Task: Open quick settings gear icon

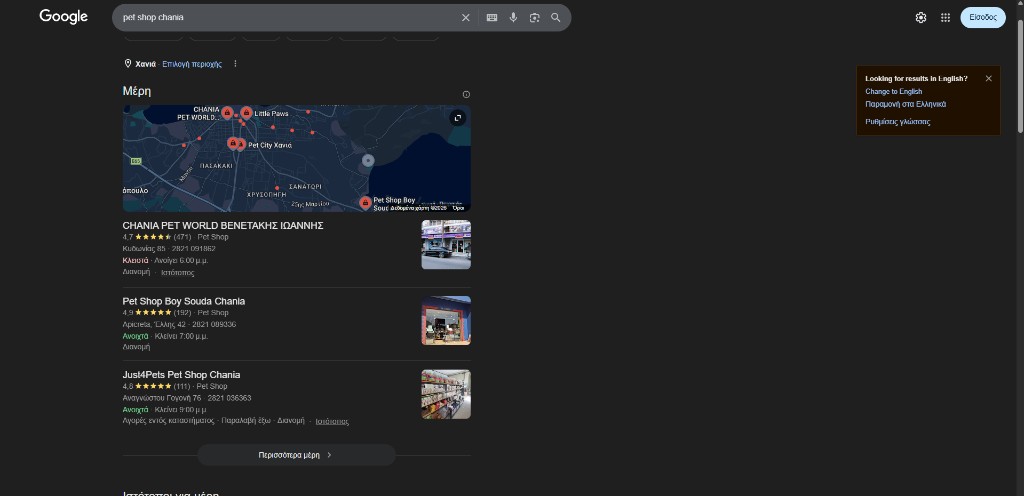Action: 921,18
